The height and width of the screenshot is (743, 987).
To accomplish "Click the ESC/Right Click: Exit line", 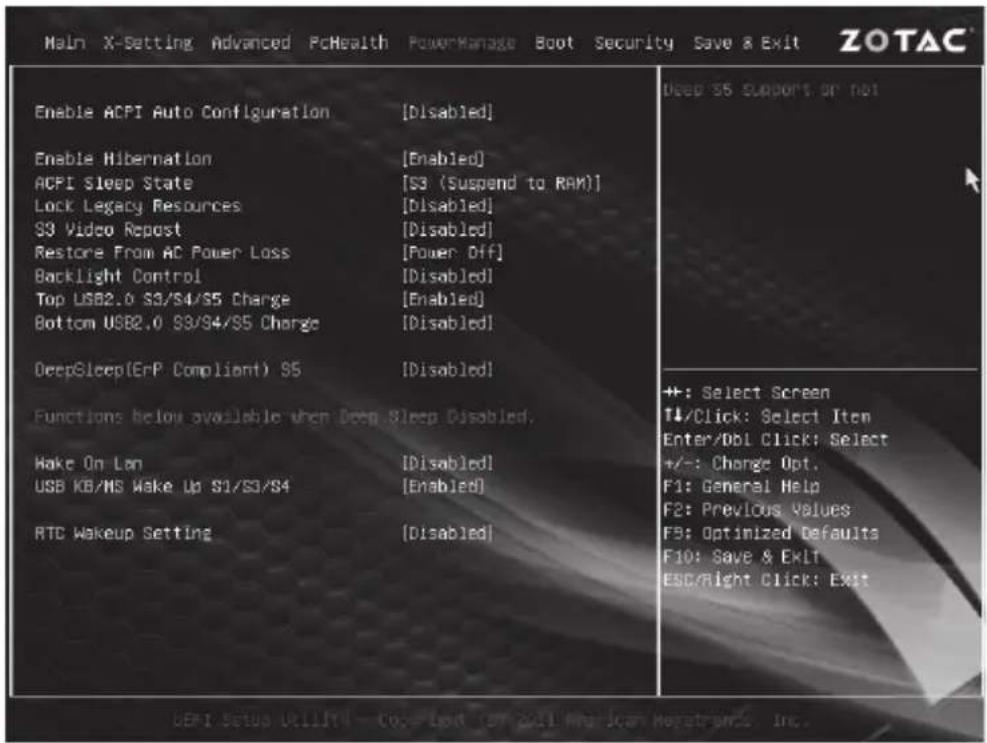I will [765, 579].
